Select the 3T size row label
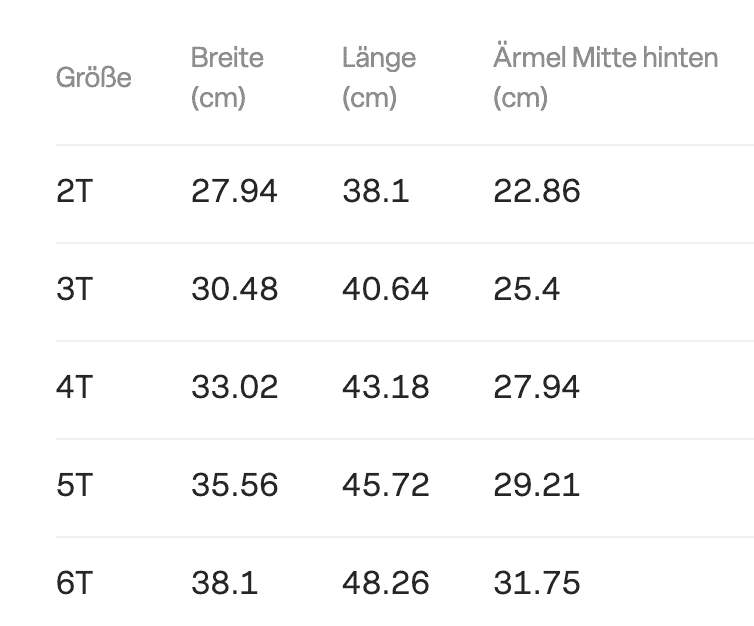 coord(74,289)
